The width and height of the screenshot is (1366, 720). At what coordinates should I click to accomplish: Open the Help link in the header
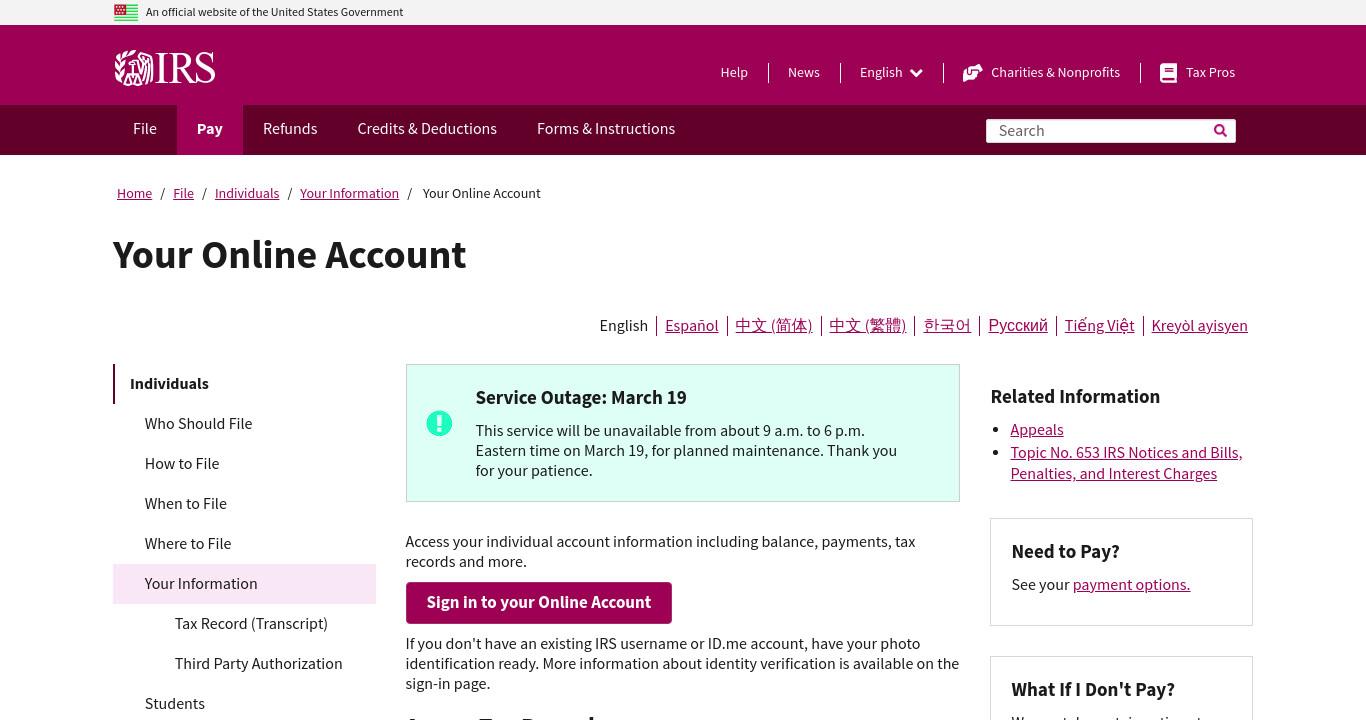tap(734, 73)
